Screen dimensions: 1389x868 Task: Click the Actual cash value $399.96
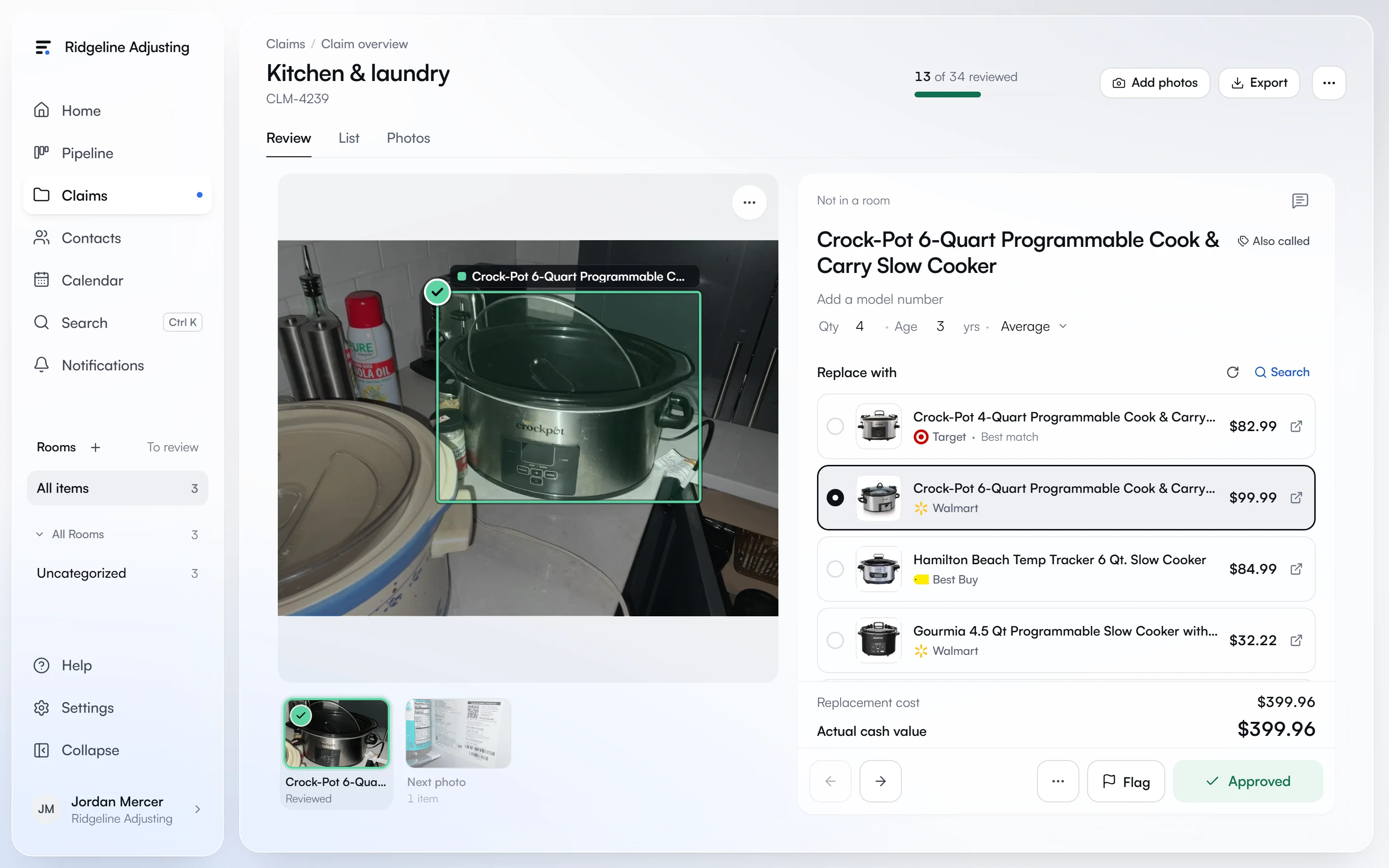point(1276,729)
